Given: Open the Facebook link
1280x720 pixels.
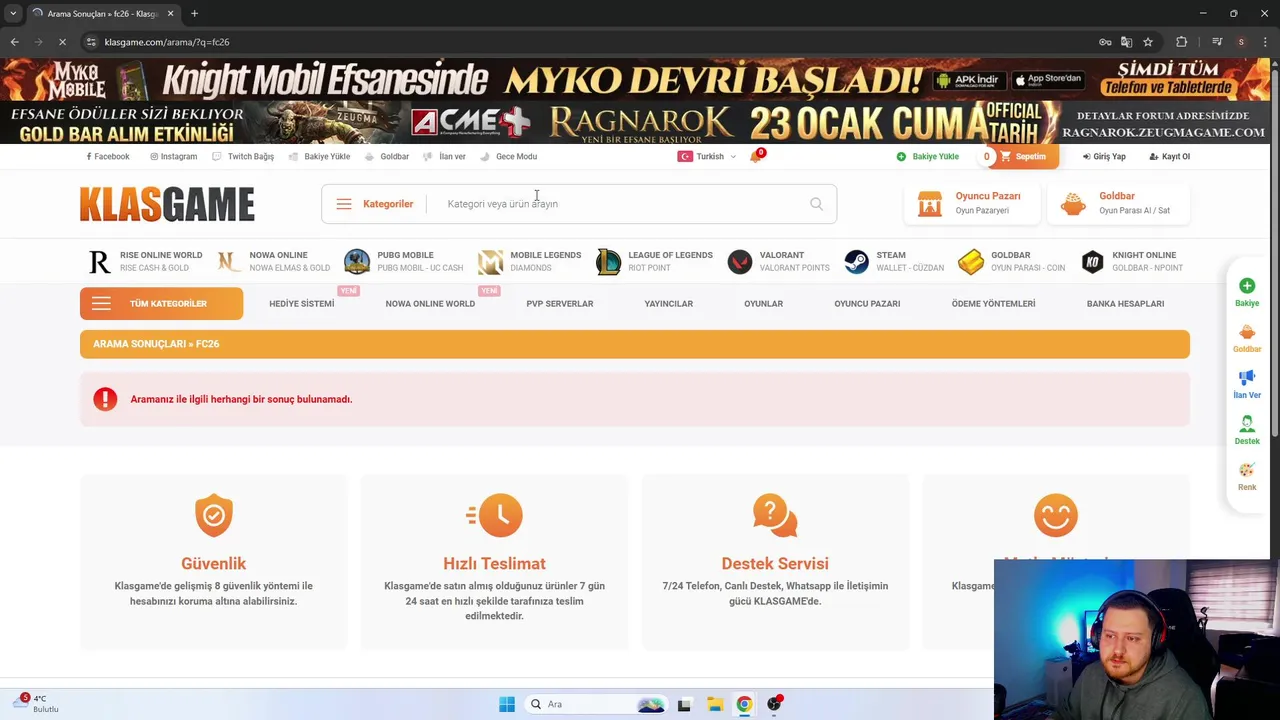Looking at the screenshot, I should point(108,156).
